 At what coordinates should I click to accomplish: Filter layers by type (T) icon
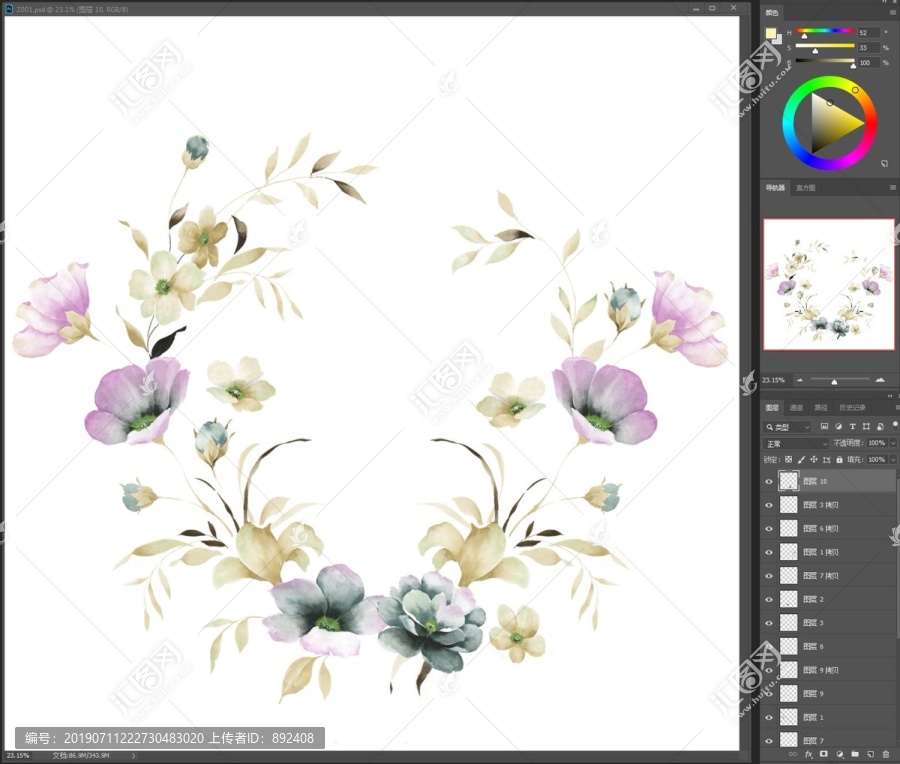(x=852, y=426)
